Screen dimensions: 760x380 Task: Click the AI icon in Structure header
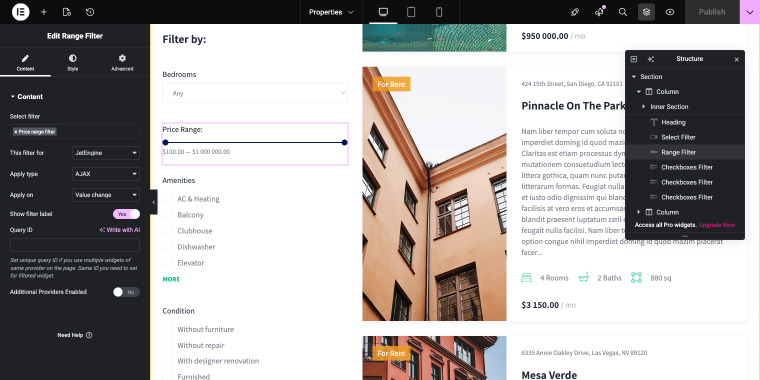pyautogui.click(x=650, y=59)
